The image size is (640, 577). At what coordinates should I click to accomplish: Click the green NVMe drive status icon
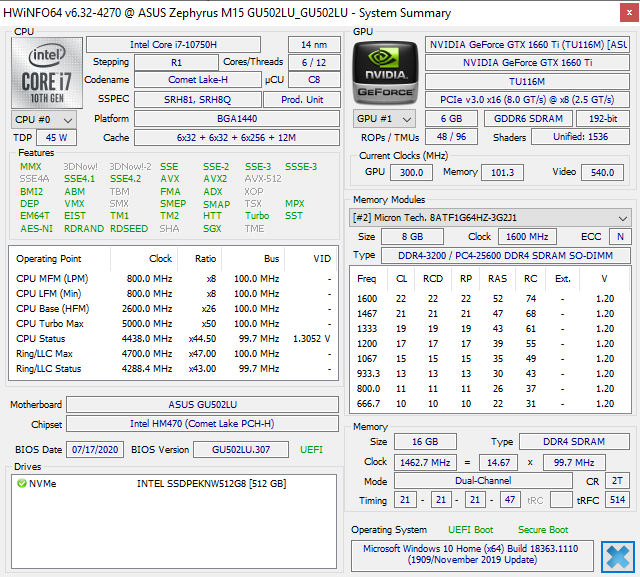tap(22, 483)
